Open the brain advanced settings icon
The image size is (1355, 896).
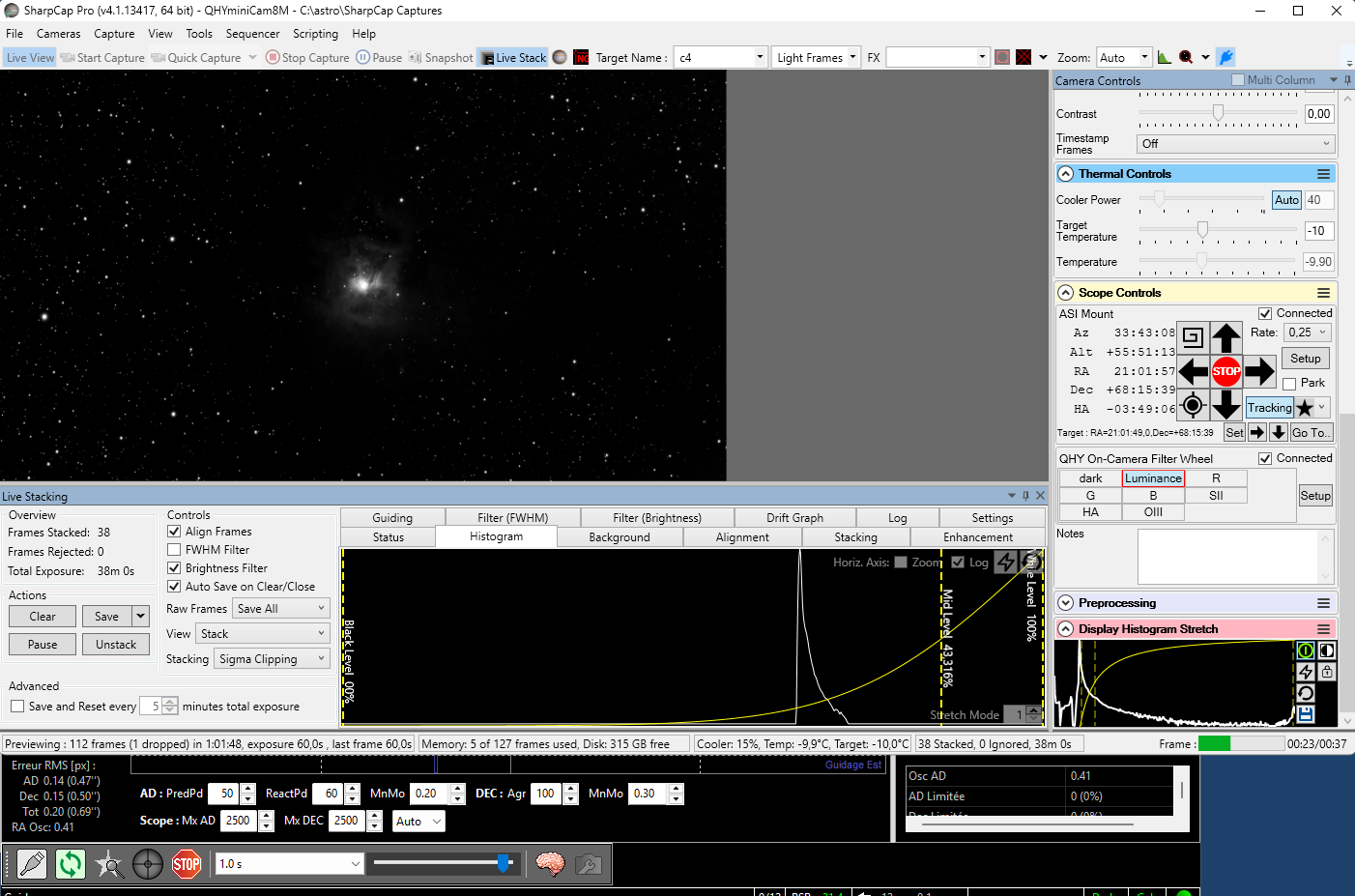click(x=550, y=864)
